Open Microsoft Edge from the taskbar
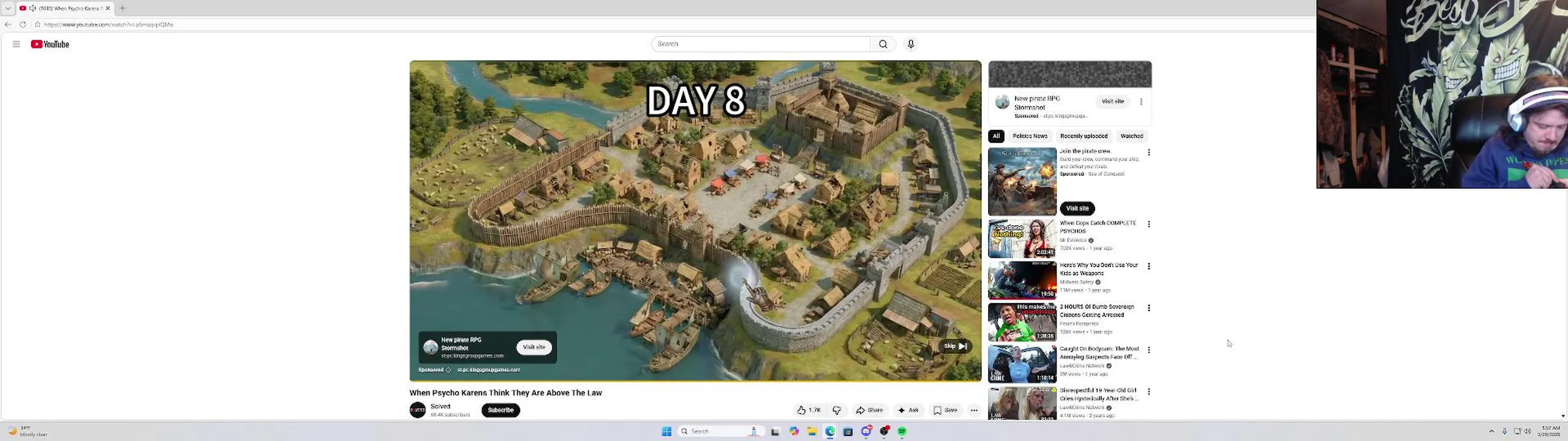 tap(830, 432)
